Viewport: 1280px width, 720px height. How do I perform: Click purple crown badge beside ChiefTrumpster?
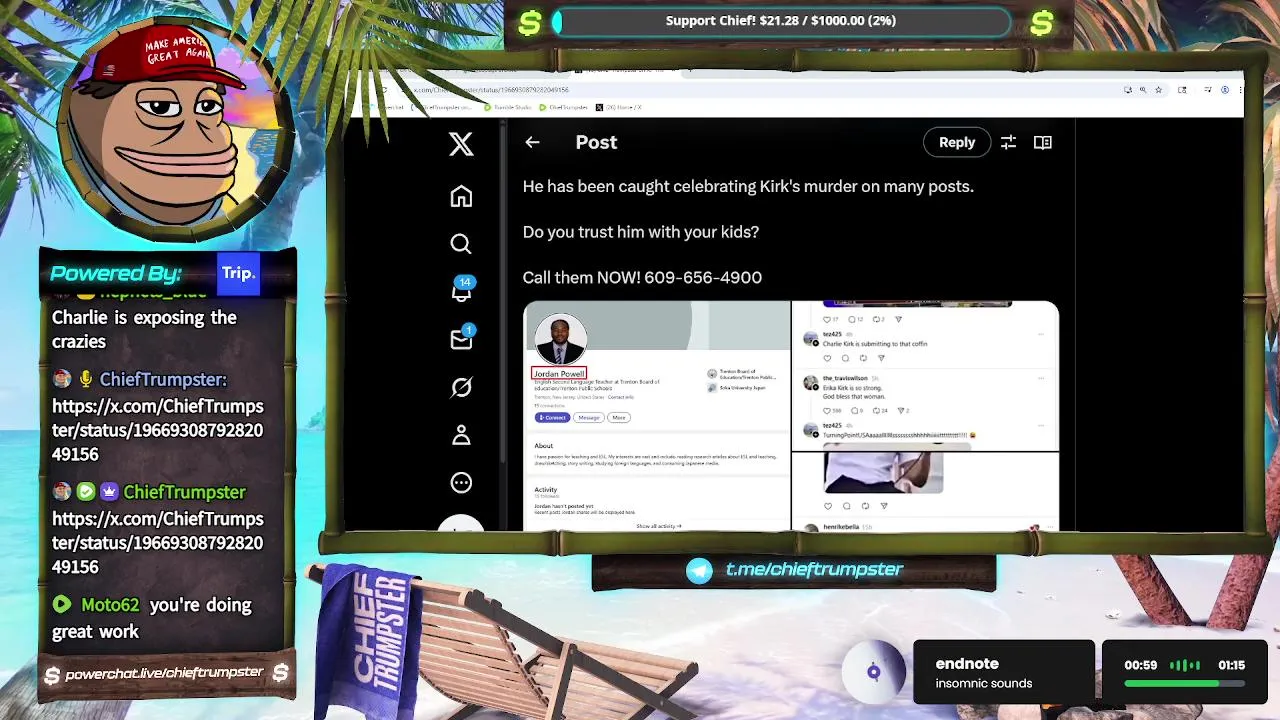(x=108, y=492)
